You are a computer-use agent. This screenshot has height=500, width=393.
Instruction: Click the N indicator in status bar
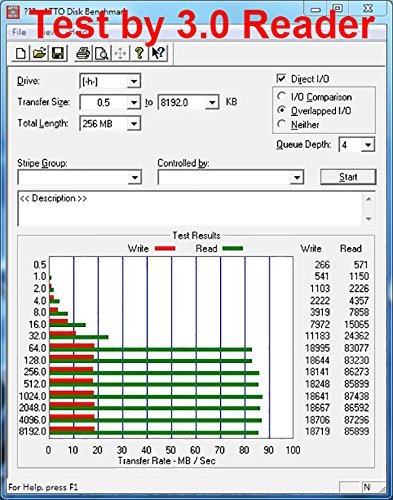367,487
